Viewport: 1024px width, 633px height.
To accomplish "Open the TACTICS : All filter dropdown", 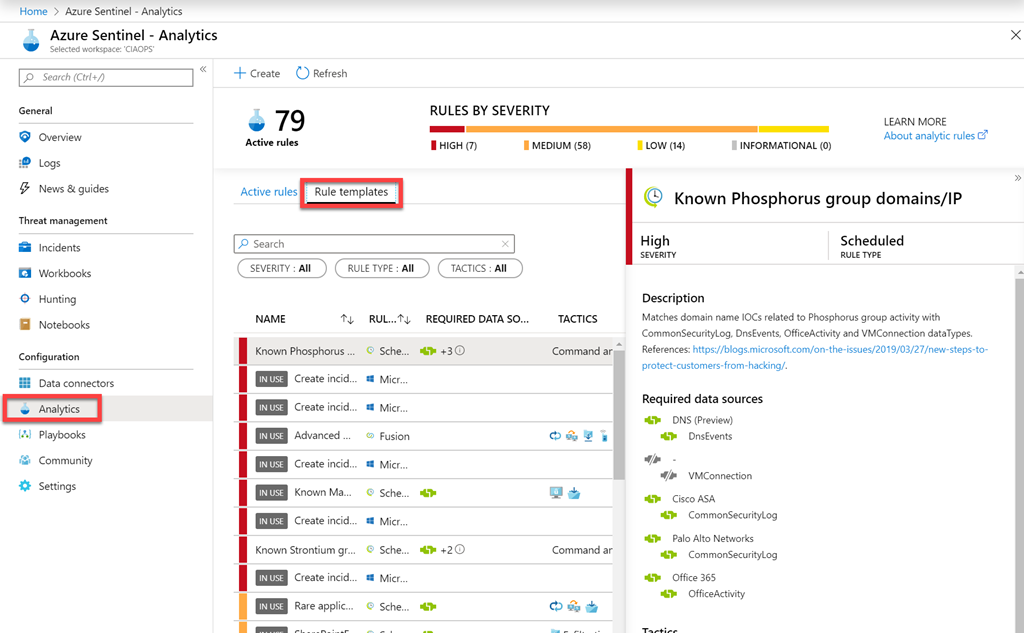I will pos(479,268).
